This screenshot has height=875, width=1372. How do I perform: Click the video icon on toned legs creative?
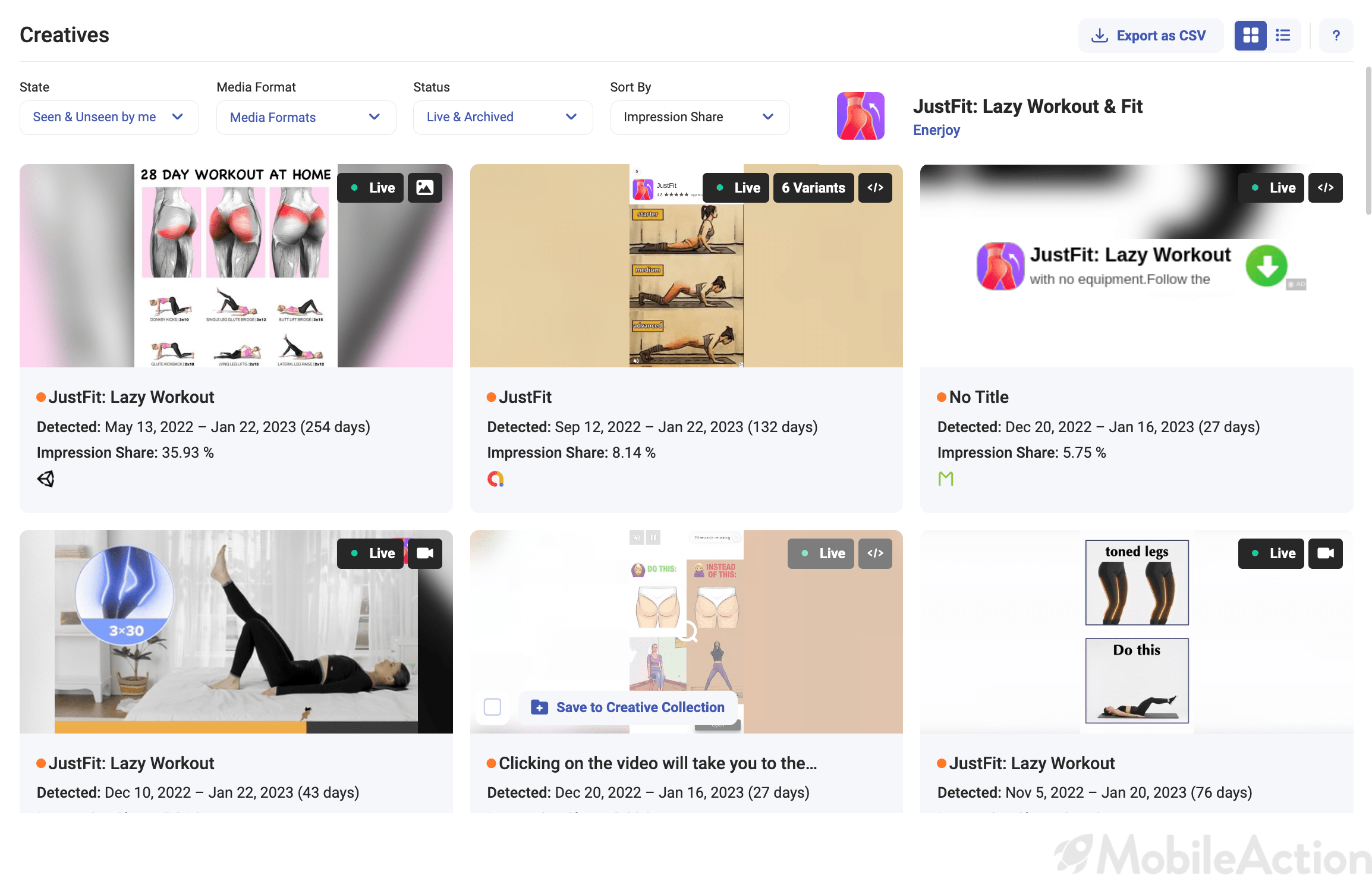click(1326, 553)
